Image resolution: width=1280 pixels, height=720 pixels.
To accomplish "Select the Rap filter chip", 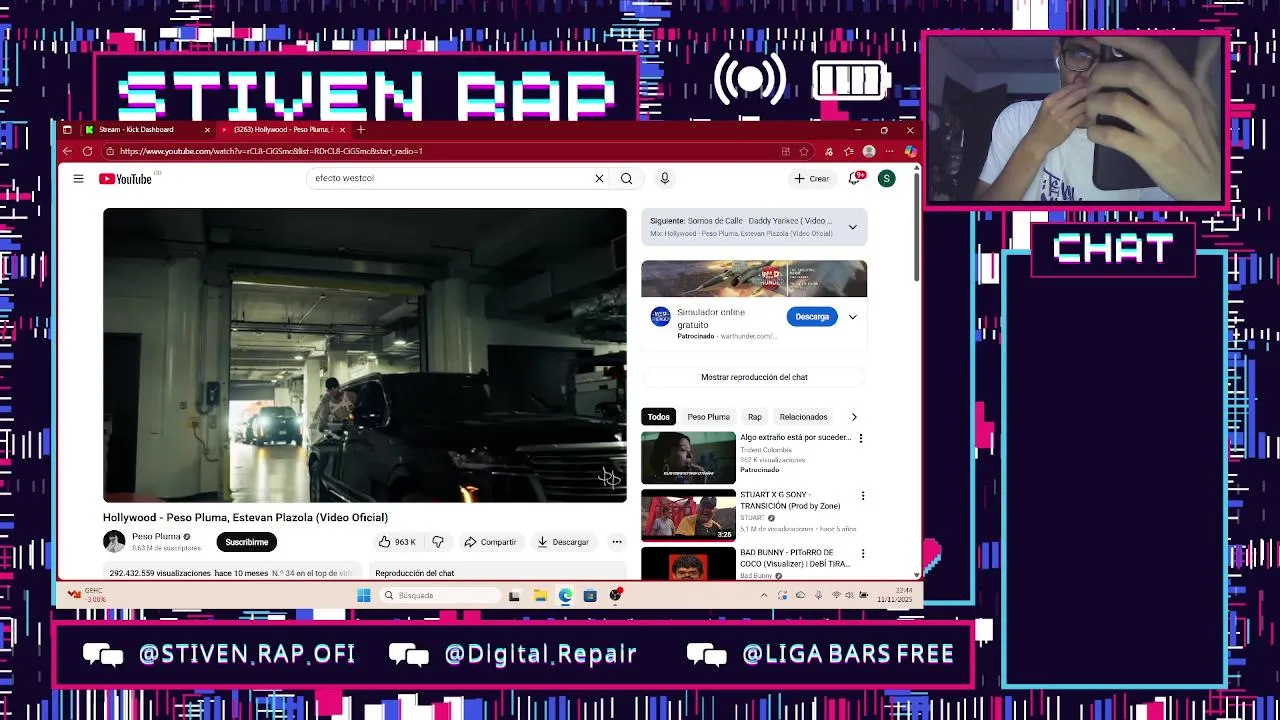I will pos(755,417).
